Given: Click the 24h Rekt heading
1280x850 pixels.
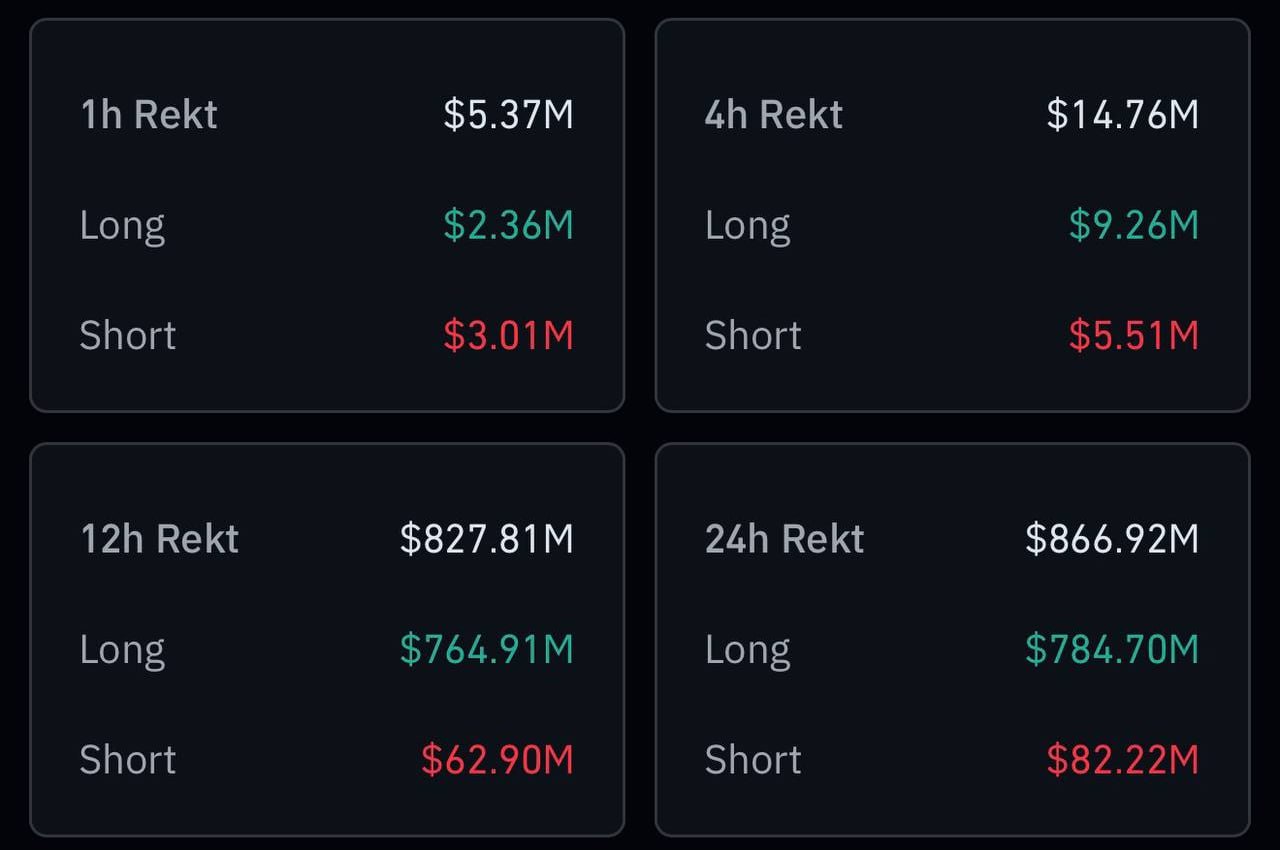Looking at the screenshot, I should (784, 539).
